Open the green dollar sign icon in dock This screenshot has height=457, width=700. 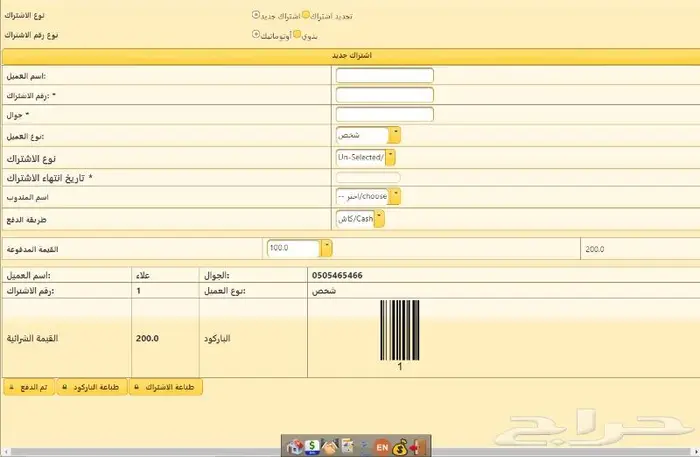312,446
